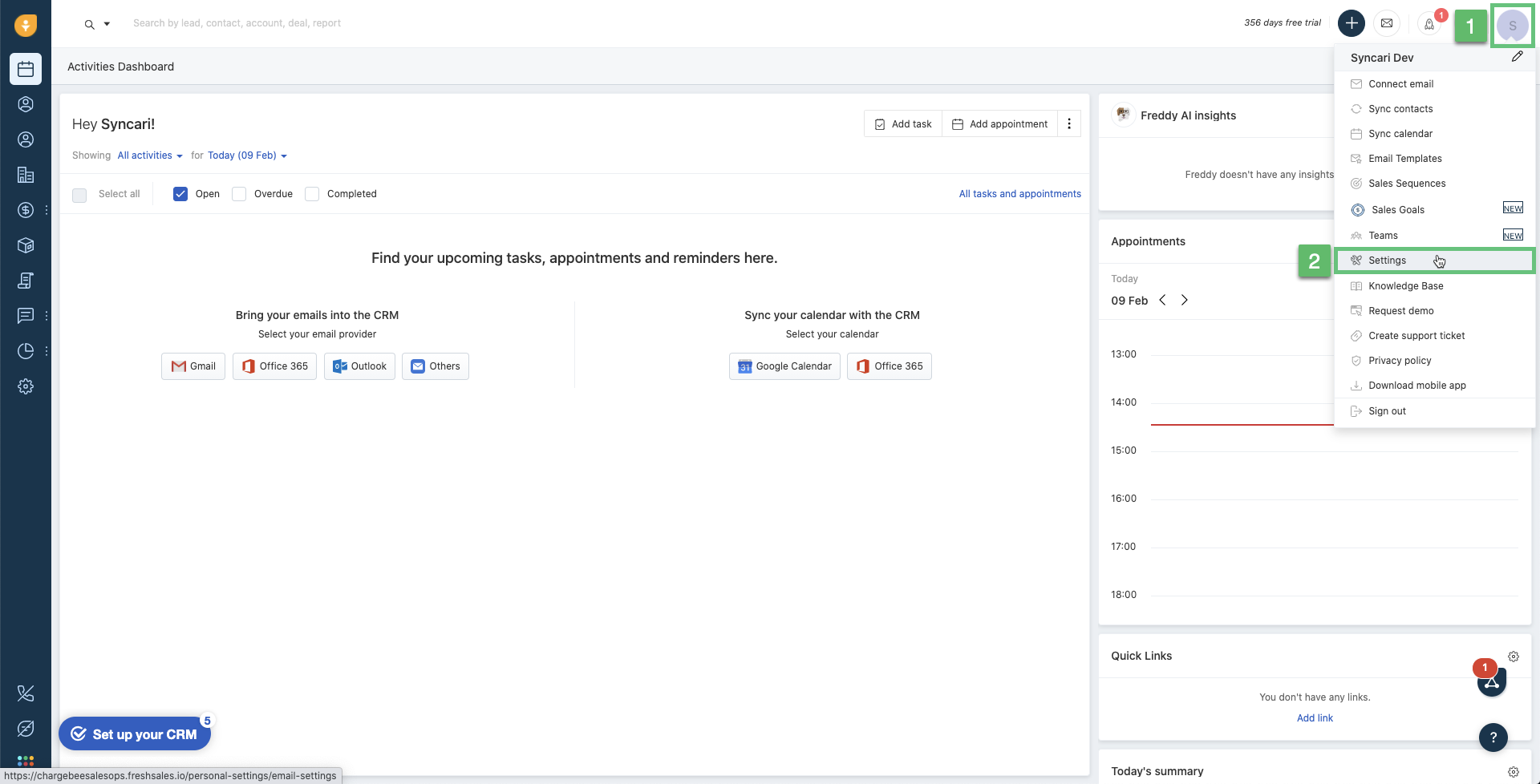The height and width of the screenshot is (784, 1540).
Task: Open the All activities filter dropdown
Action: (149, 155)
